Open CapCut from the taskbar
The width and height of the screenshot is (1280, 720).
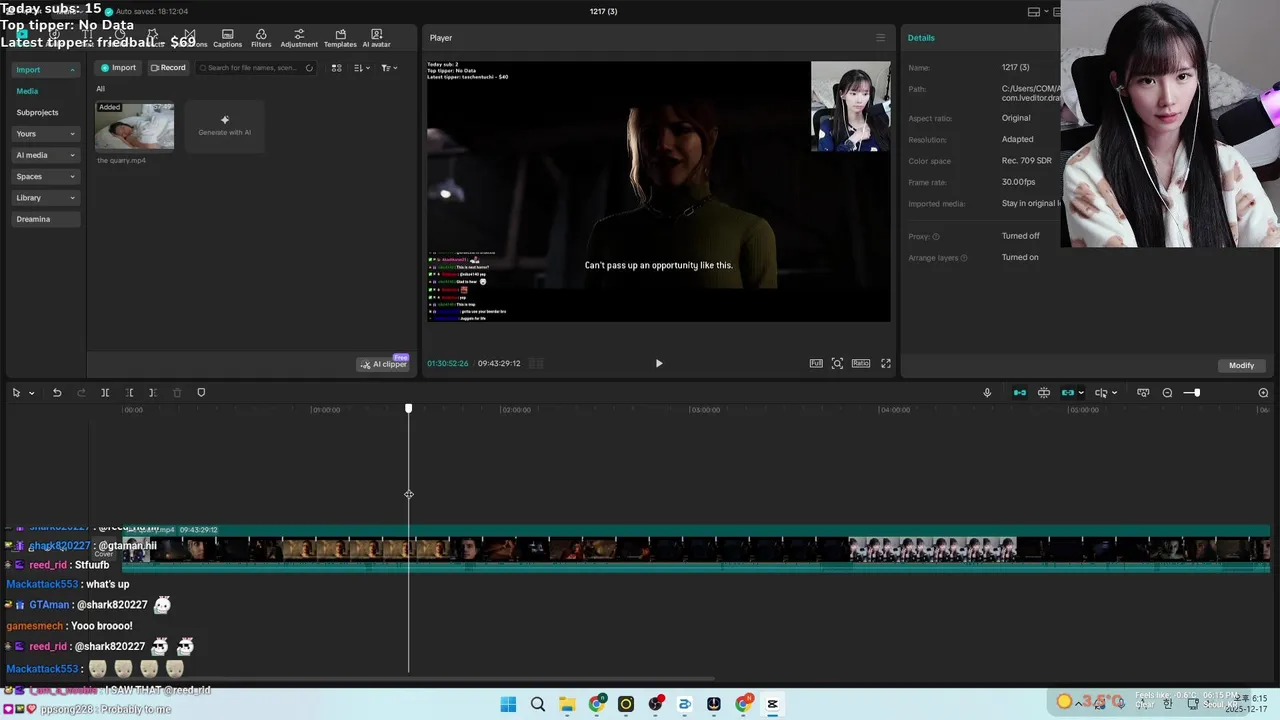[772, 704]
